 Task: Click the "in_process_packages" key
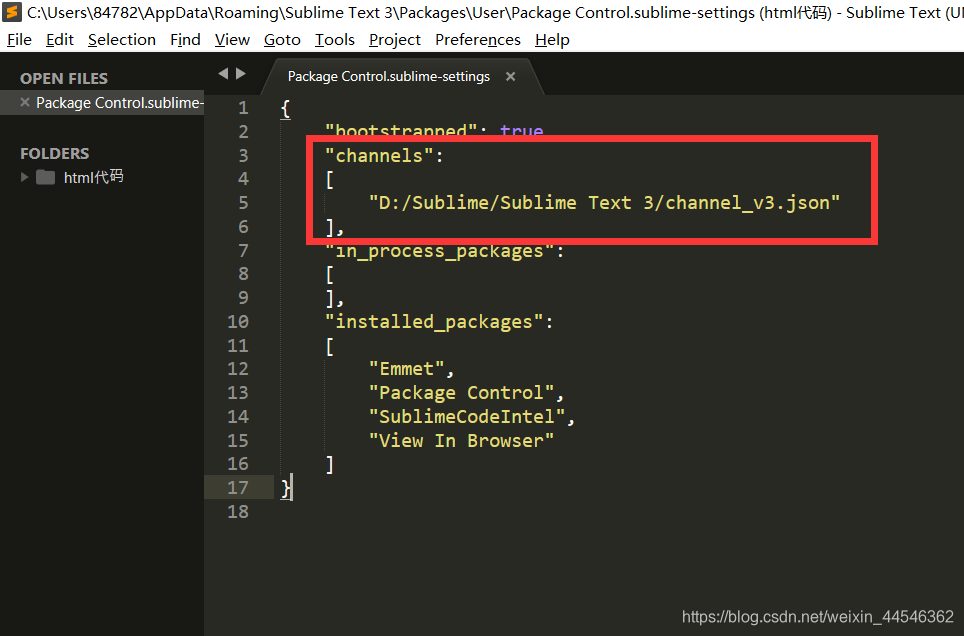pos(439,251)
